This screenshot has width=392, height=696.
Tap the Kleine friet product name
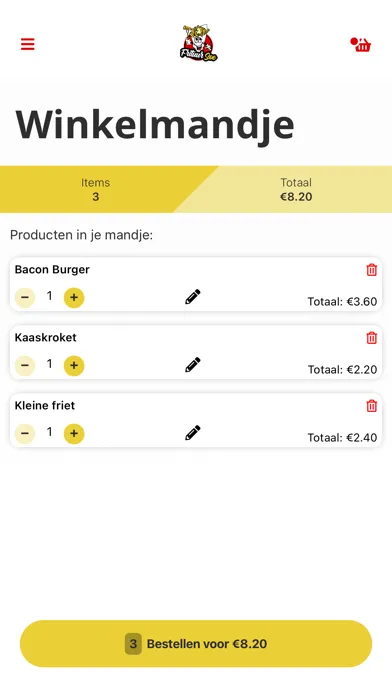click(45, 405)
